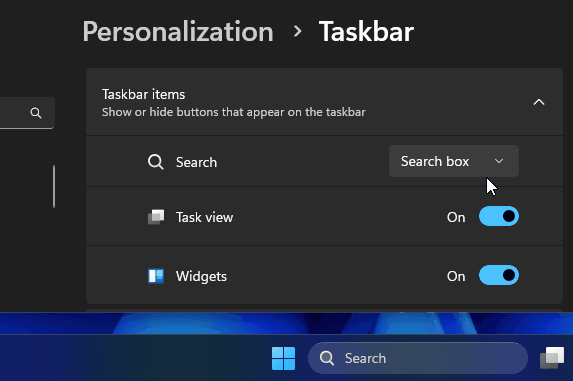Click the 'Taskbar items' heading text
This screenshot has height=381, width=573.
[x=144, y=94]
